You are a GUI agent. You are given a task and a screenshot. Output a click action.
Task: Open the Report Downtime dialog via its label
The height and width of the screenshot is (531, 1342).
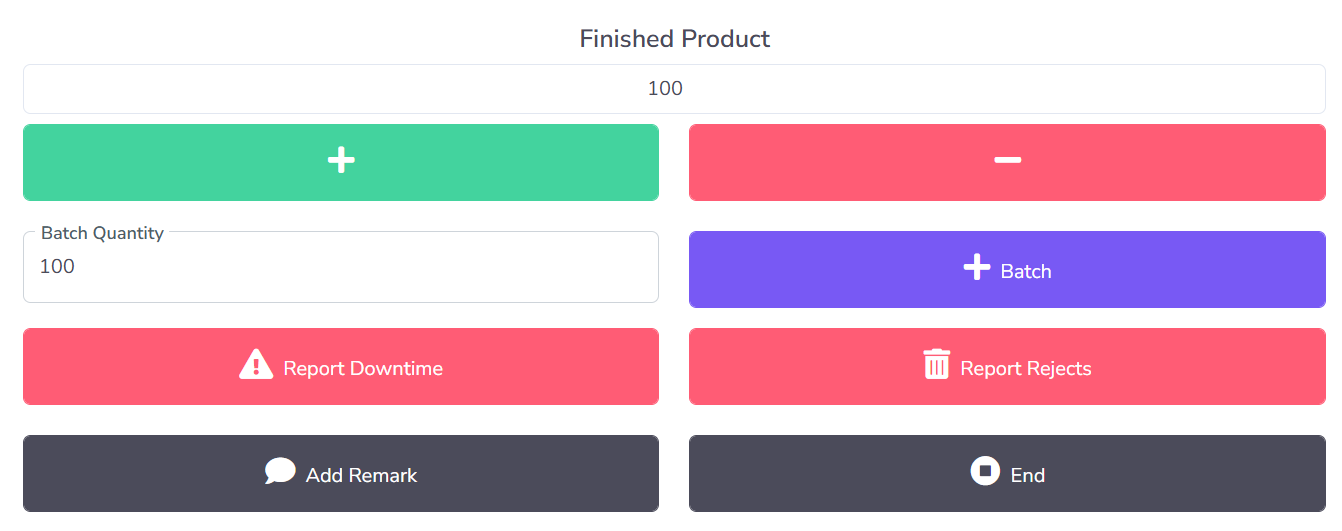363,368
